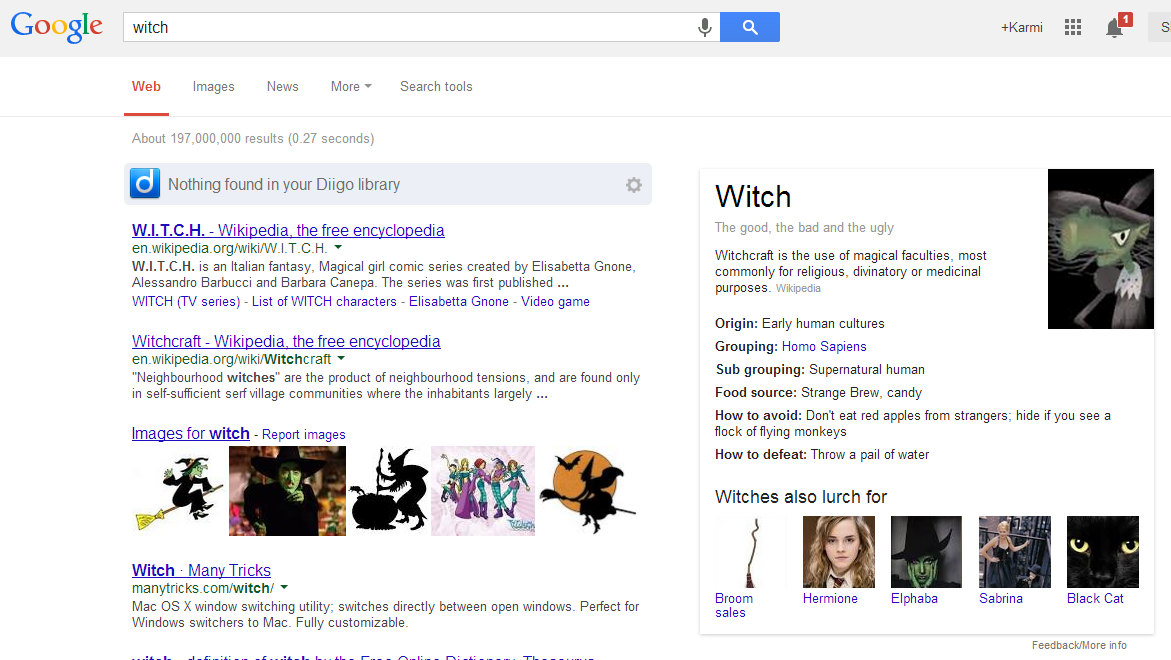Click the Witch knowledge panel heading

[x=753, y=197]
